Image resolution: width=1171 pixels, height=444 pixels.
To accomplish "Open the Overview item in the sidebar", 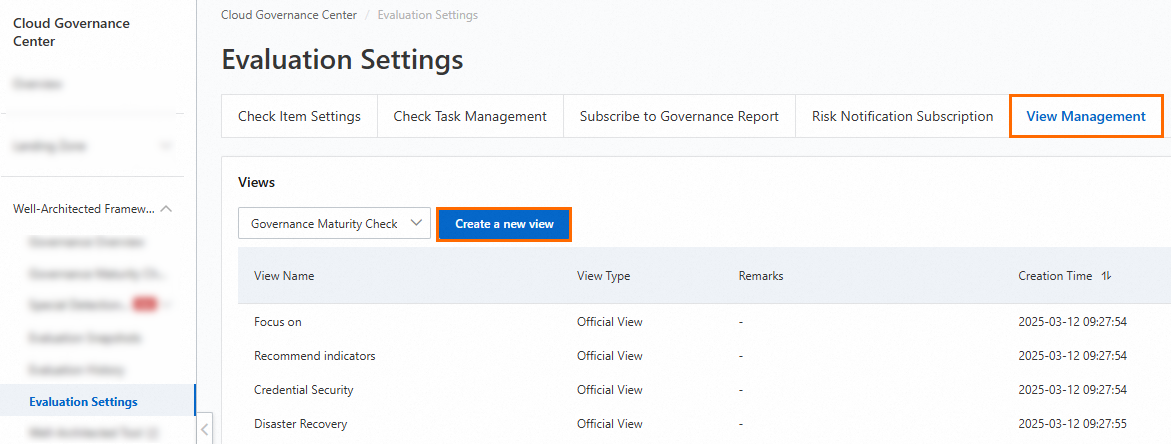I will 38,84.
